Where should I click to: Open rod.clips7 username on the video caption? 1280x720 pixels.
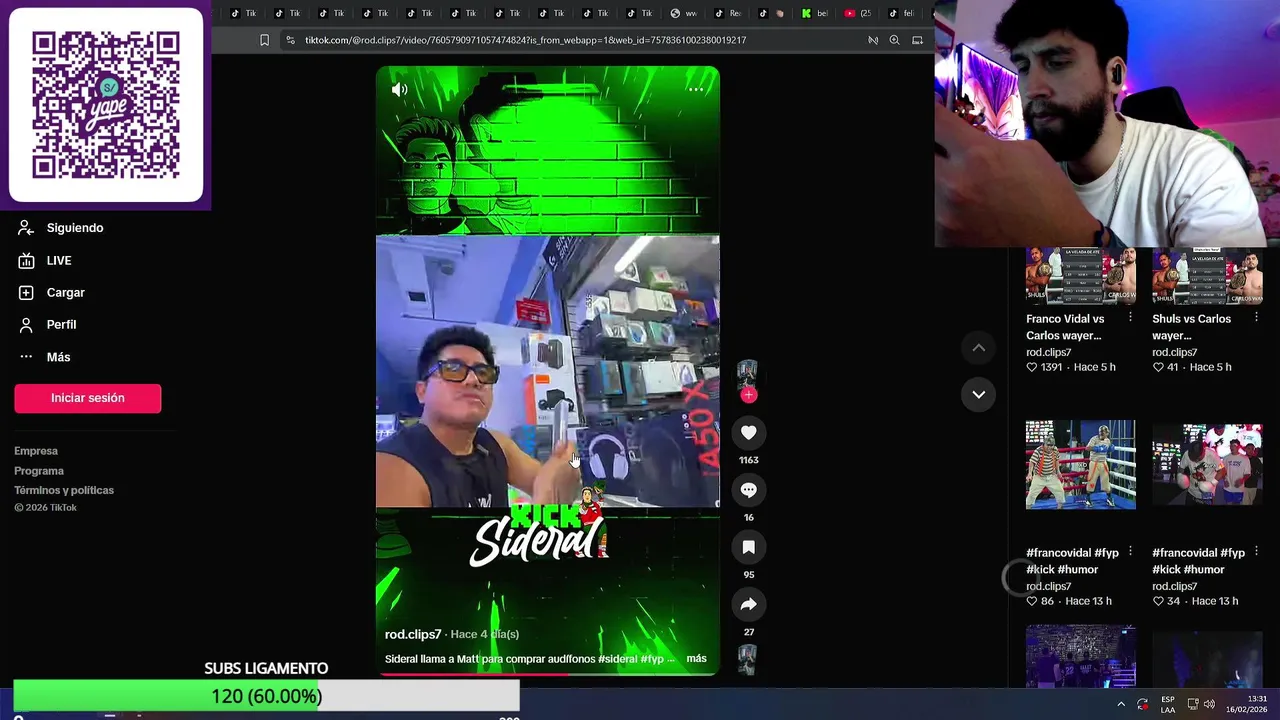tap(413, 634)
